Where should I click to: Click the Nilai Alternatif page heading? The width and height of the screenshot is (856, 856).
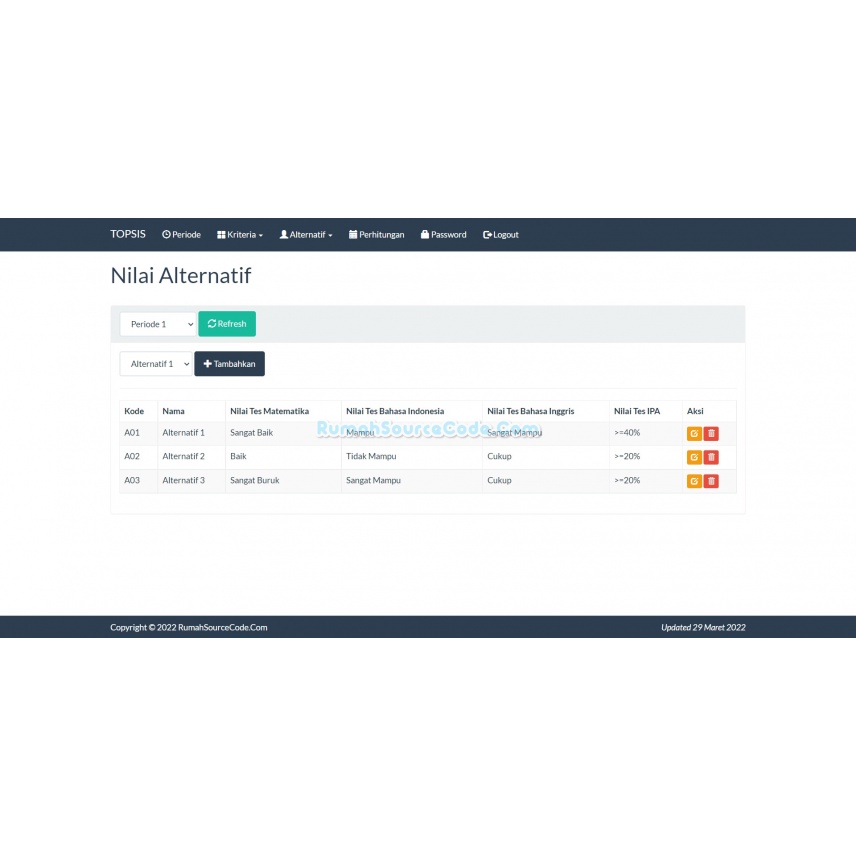[180, 275]
